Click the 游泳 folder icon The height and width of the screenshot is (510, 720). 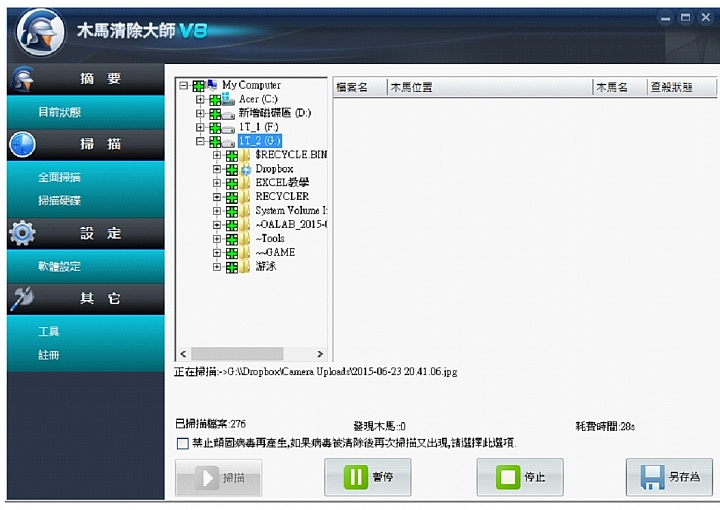[246, 267]
